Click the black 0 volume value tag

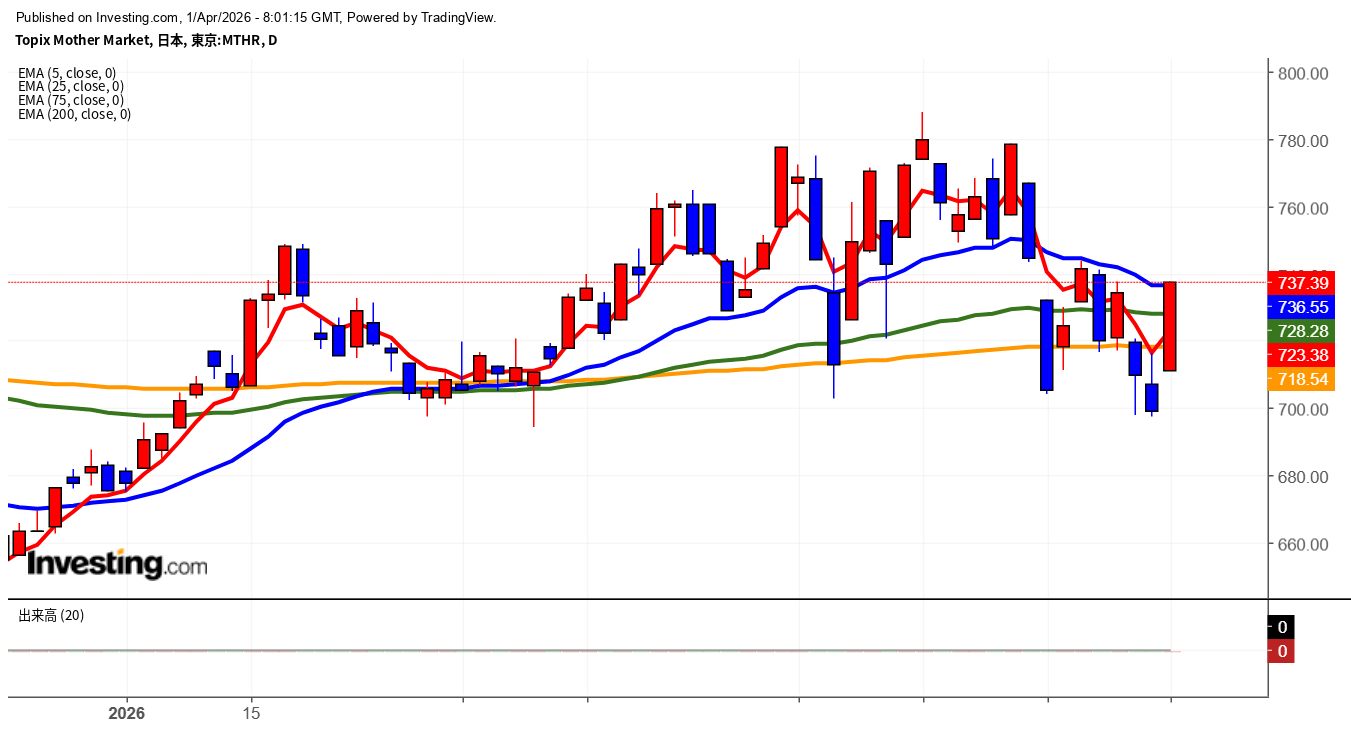[1281, 628]
